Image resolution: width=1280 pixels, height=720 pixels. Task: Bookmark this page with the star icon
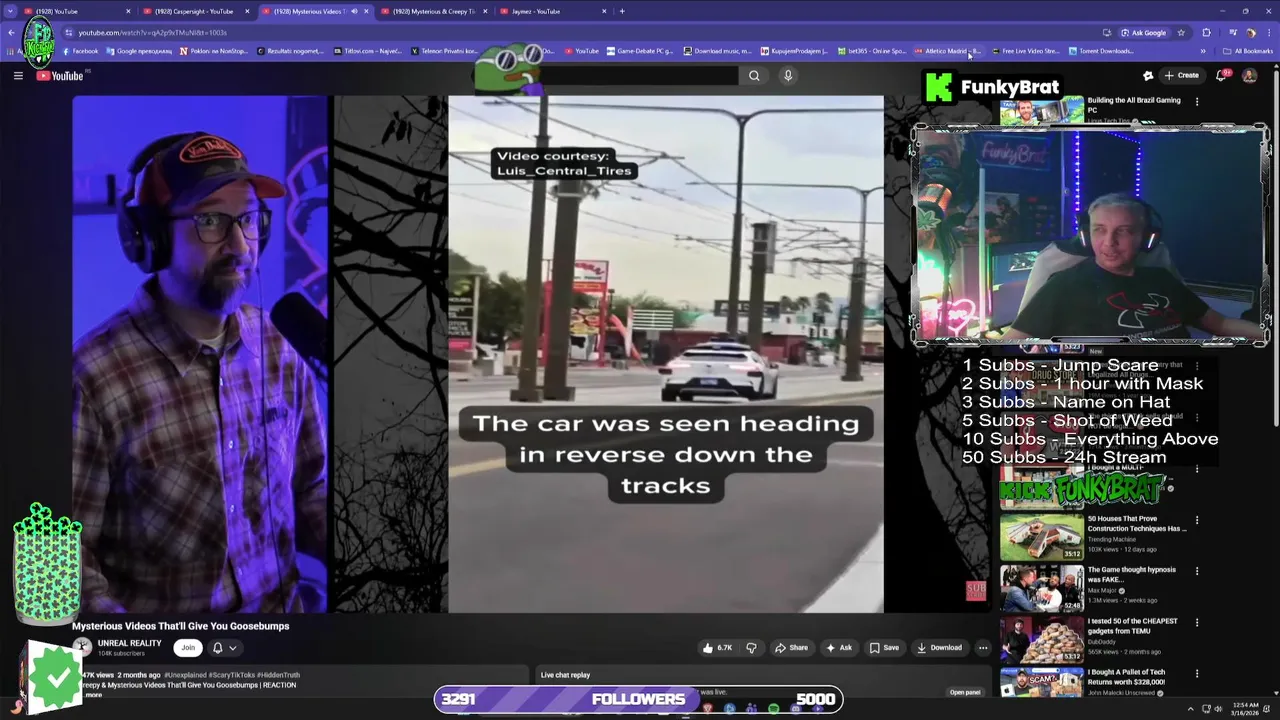(1181, 33)
